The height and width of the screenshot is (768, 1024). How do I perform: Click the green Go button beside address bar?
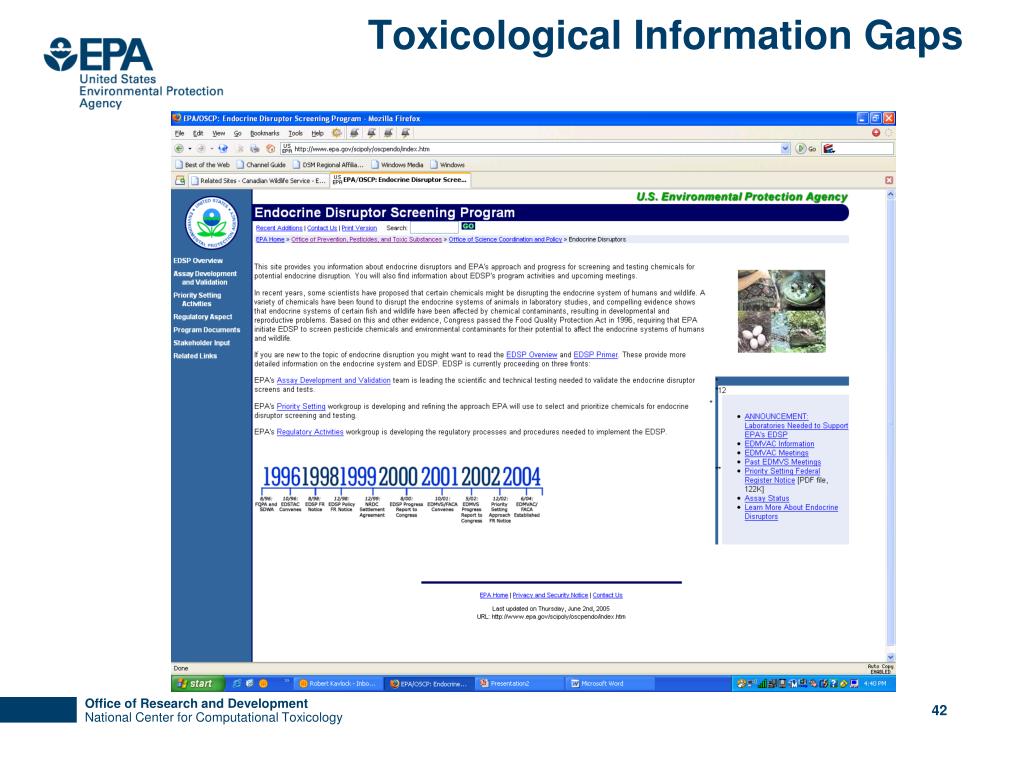point(805,149)
